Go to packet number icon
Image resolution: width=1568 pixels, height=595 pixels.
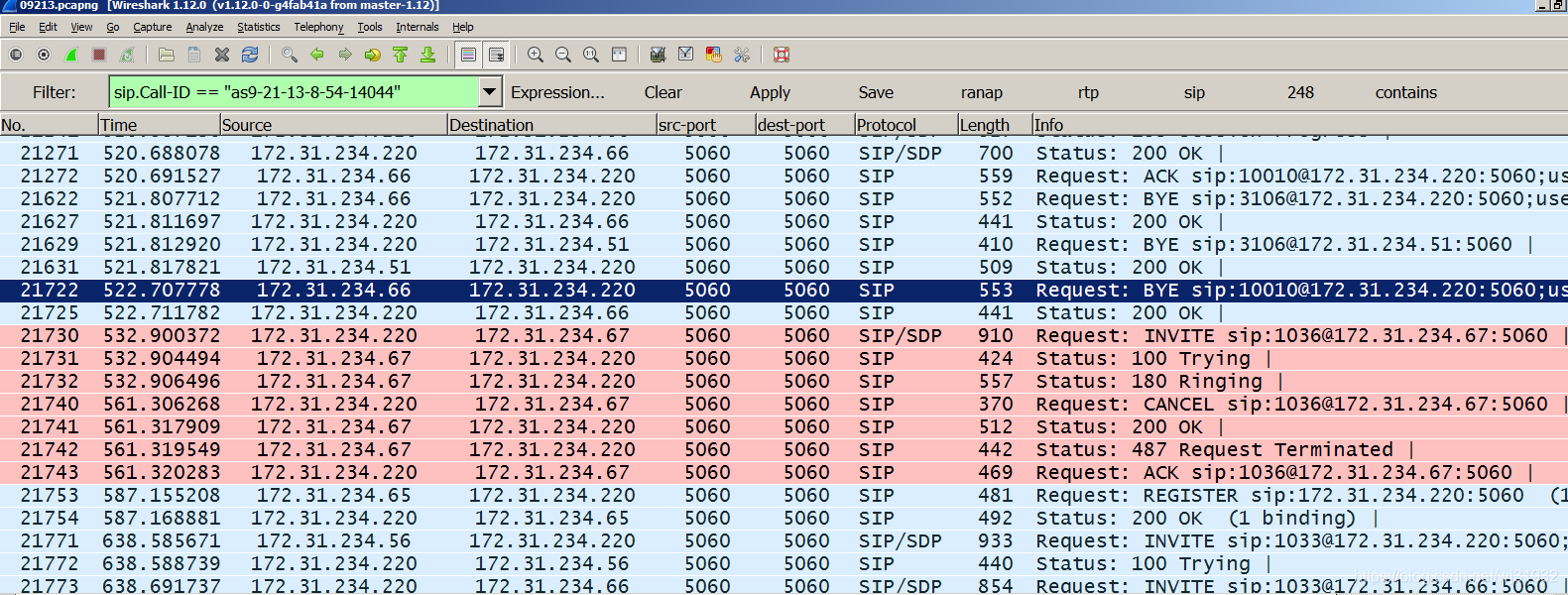pyautogui.click(x=373, y=55)
